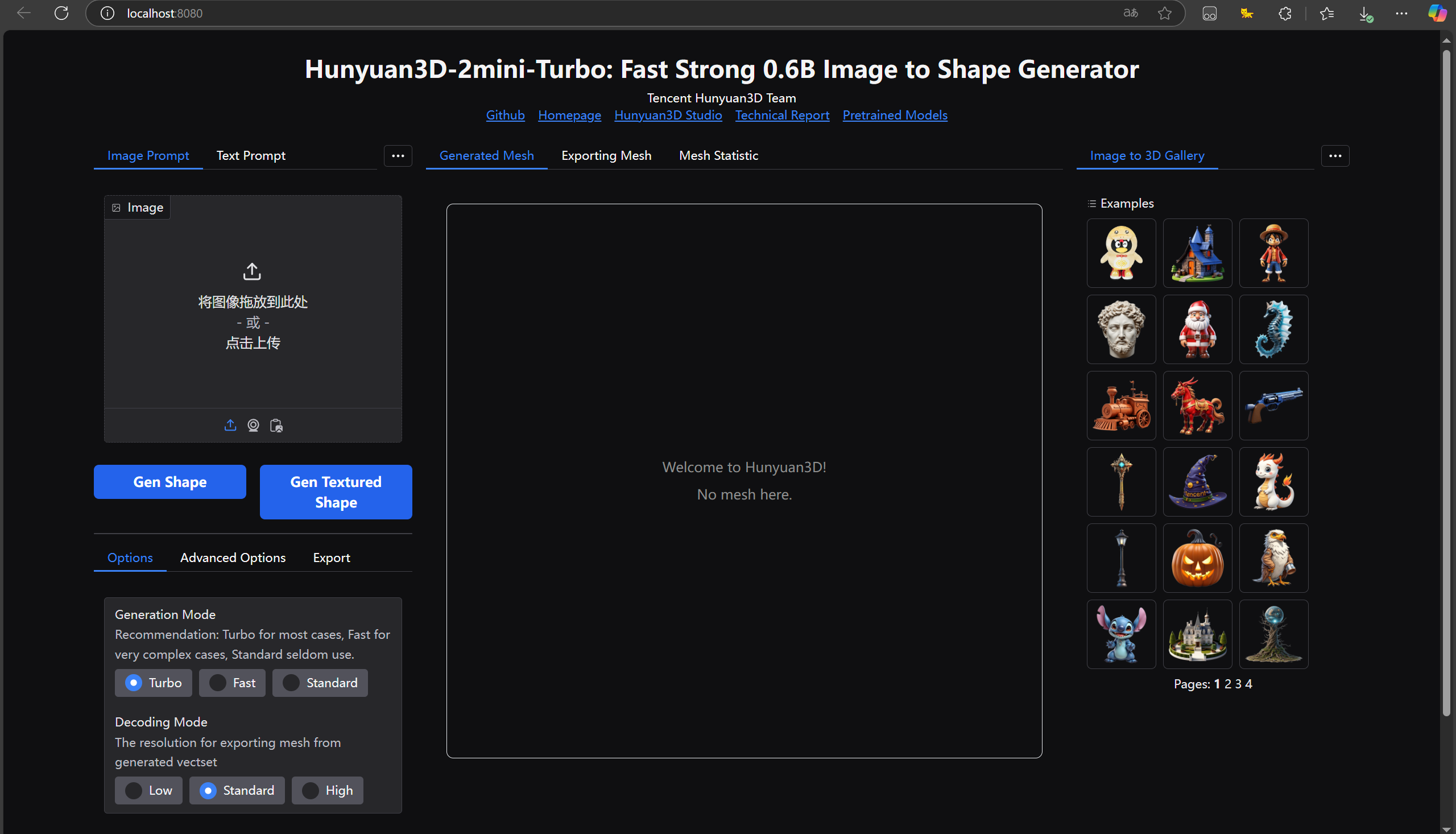Image resolution: width=1456 pixels, height=834 pixels.
Task: Switch to the Text Prompt tab
Action: 251,156
